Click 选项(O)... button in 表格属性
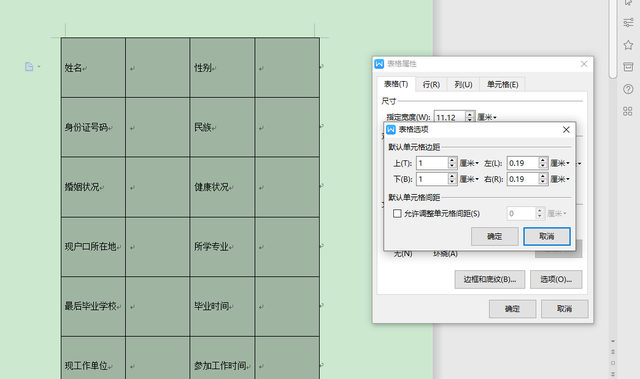 (x=556, y=279)
